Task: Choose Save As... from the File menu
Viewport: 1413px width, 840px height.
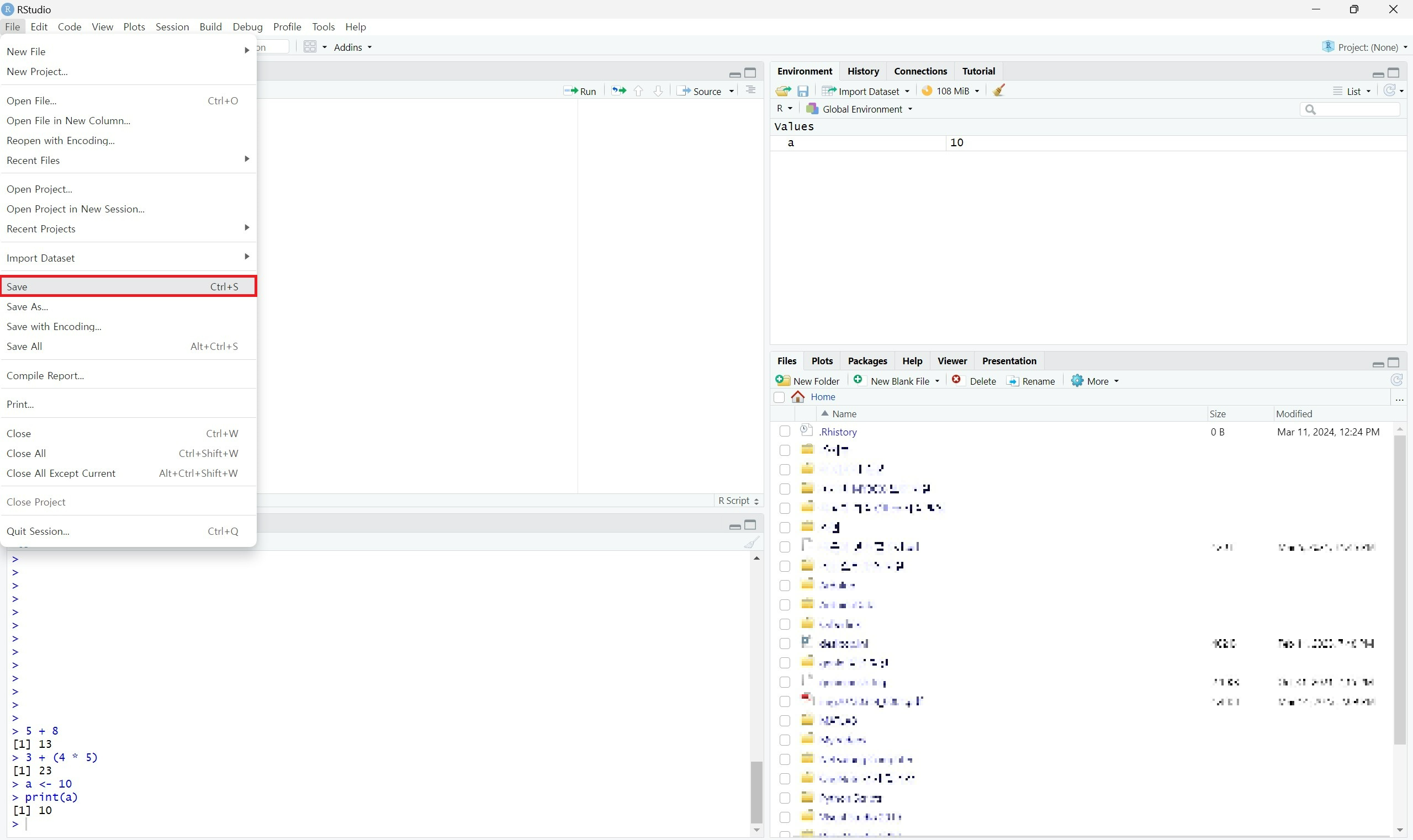Action: tap(27, 307)
